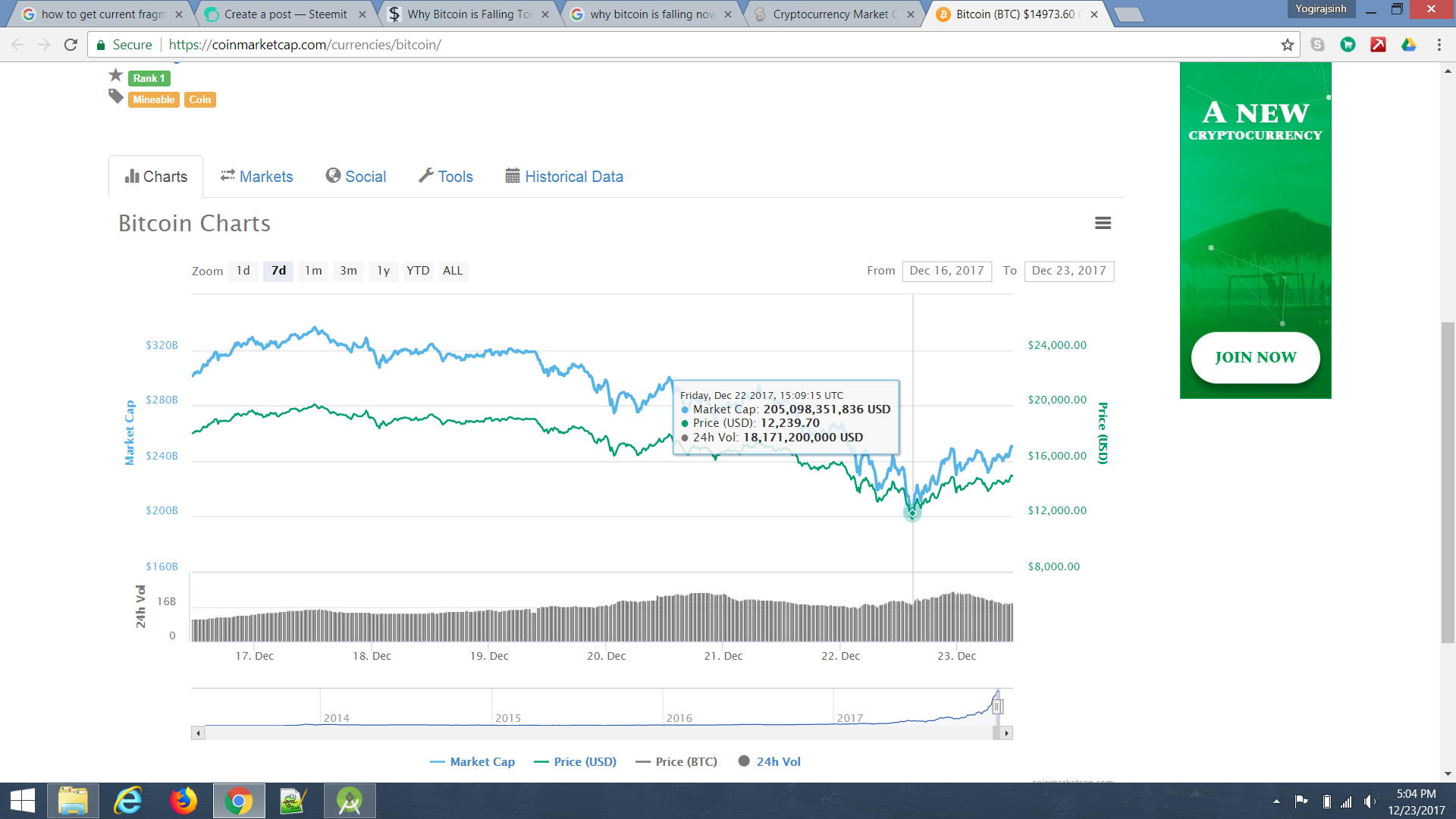Bookmark page with the address bar star
Viewport: 1456px width, 819px height.
1287,45
